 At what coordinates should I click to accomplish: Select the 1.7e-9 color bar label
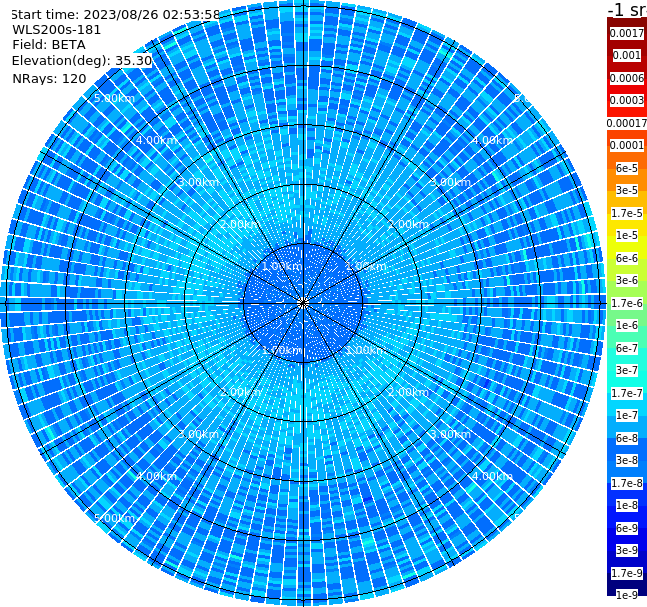pos(627,573)
